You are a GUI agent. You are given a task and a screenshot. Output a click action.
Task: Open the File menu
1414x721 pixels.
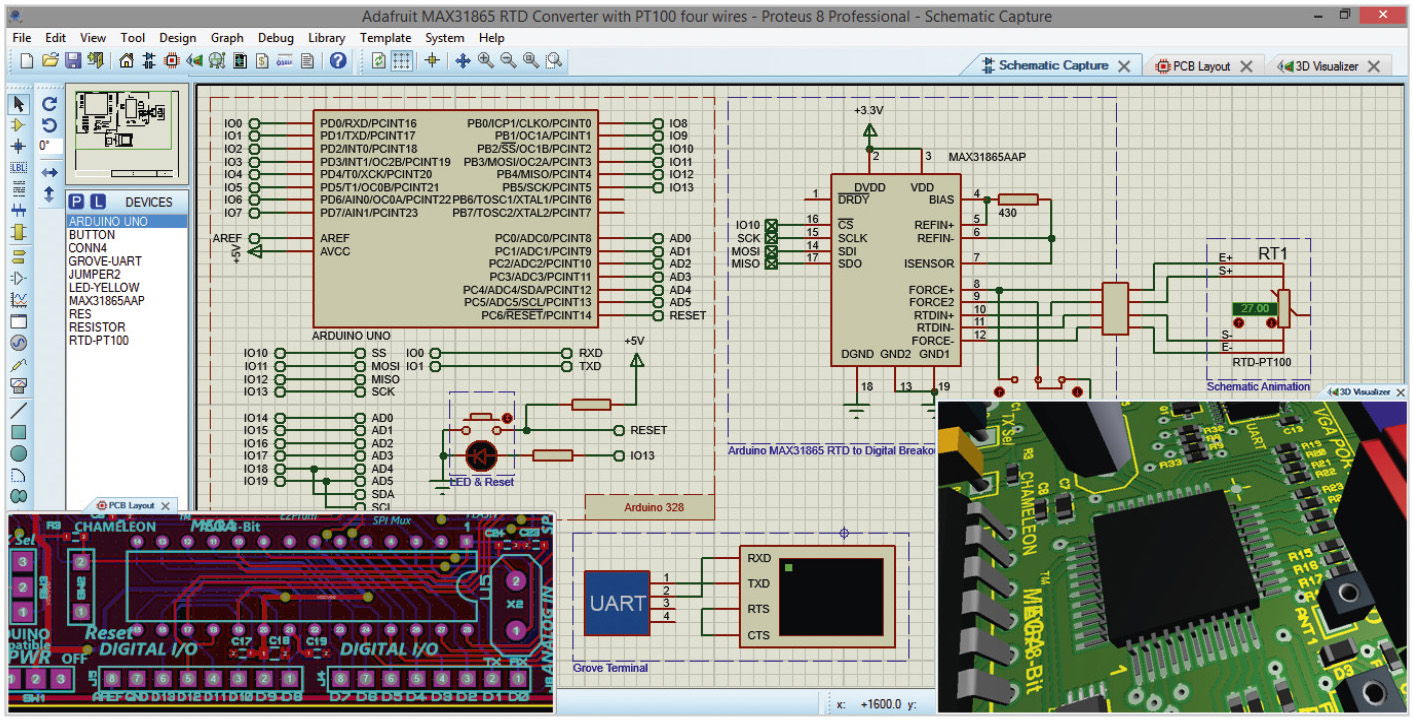pyautogui.click(x=22, y=38)
